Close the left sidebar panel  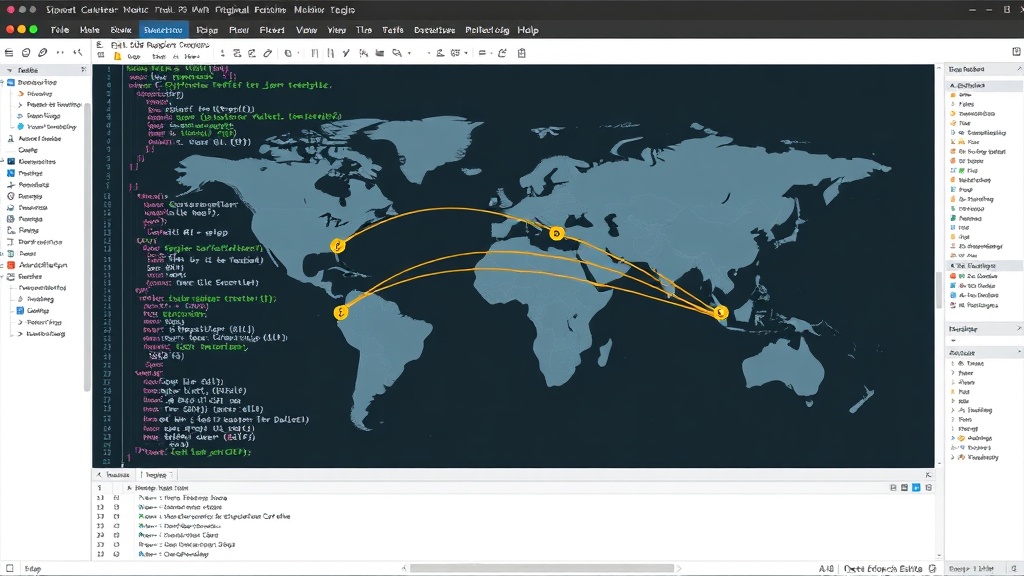tap(84, 69)
